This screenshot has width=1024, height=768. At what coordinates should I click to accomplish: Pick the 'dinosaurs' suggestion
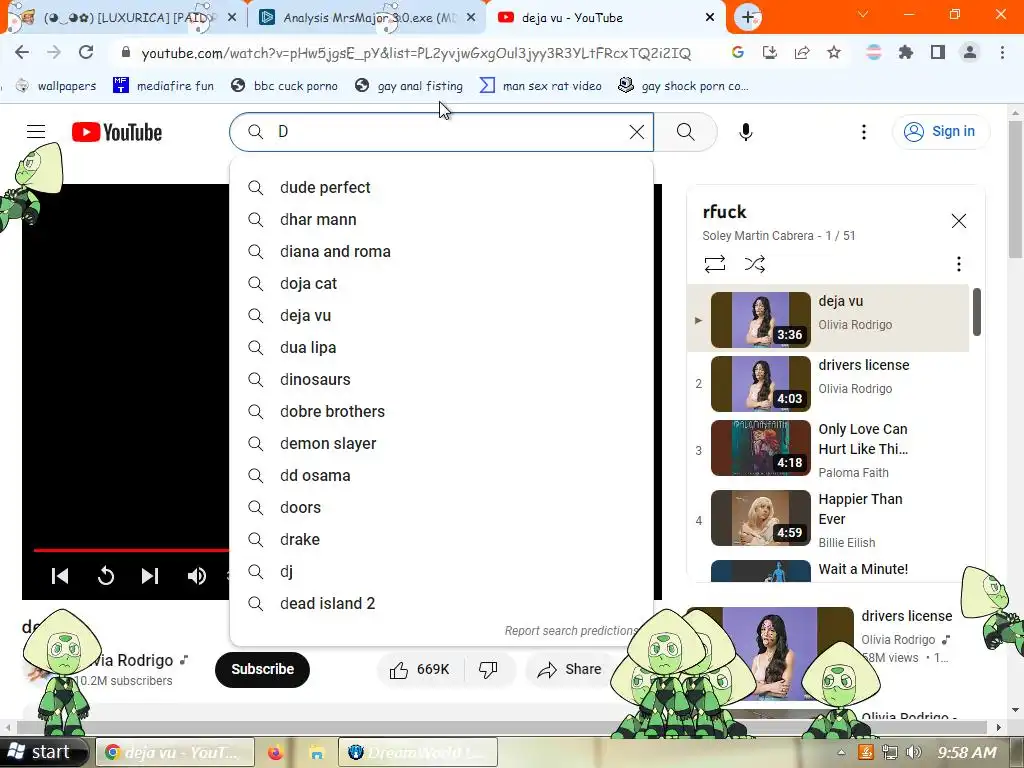click(441, 379)
